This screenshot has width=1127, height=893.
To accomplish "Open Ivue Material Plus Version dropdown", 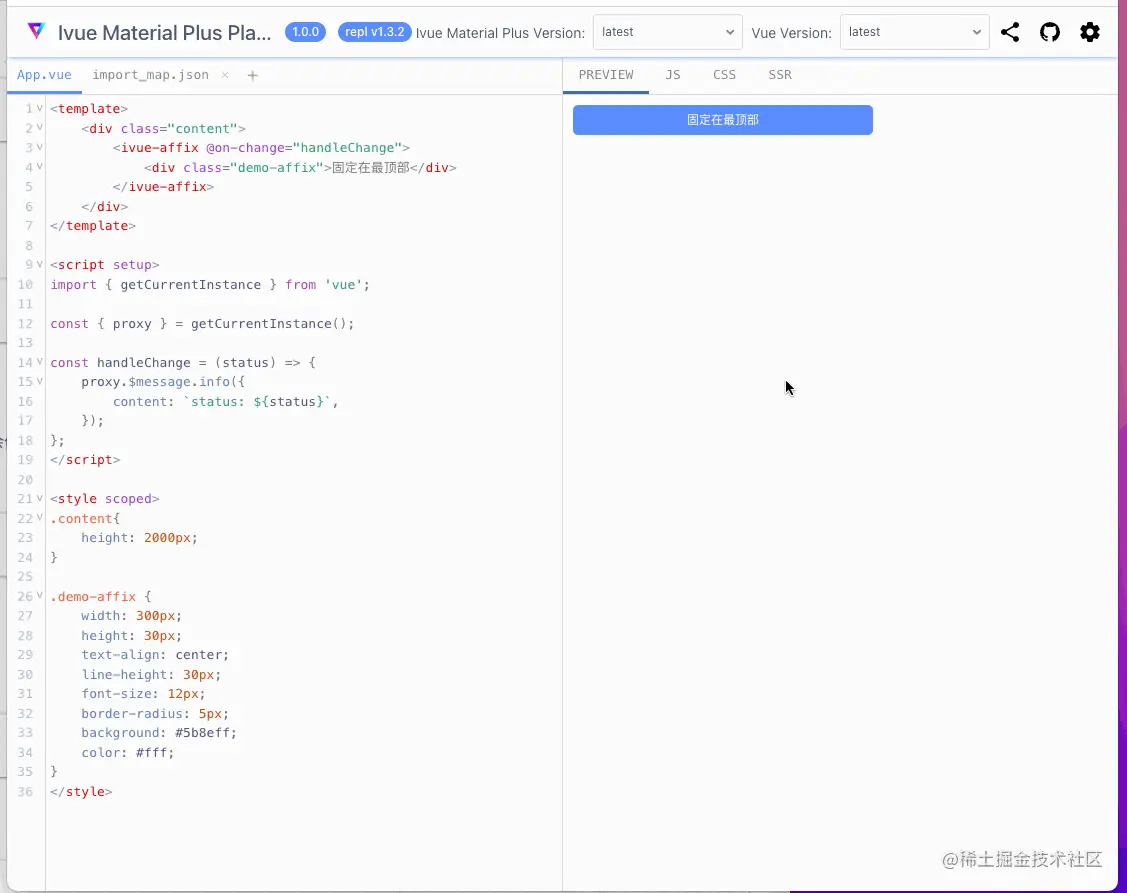I will click(x=667, y=32).
